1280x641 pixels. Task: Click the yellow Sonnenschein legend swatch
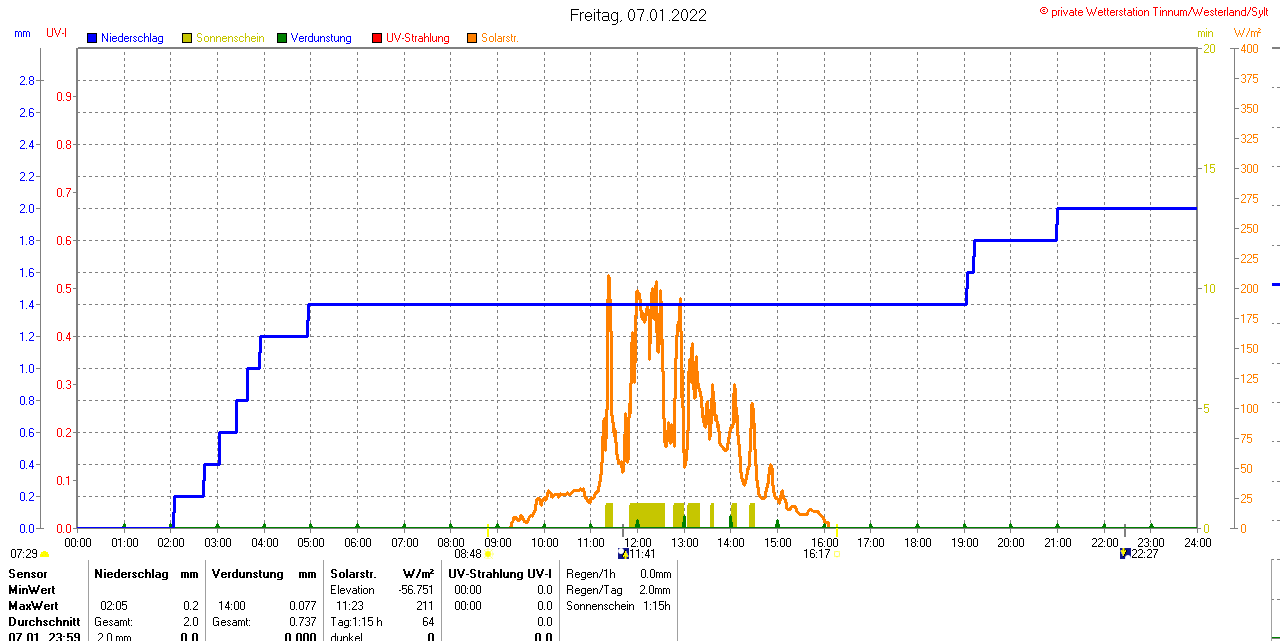(187, 38)
